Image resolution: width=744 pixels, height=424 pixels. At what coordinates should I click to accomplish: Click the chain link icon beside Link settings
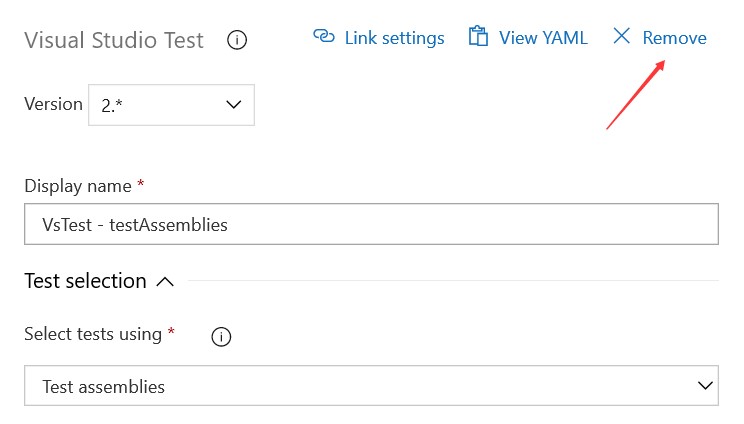pos(324,37)
